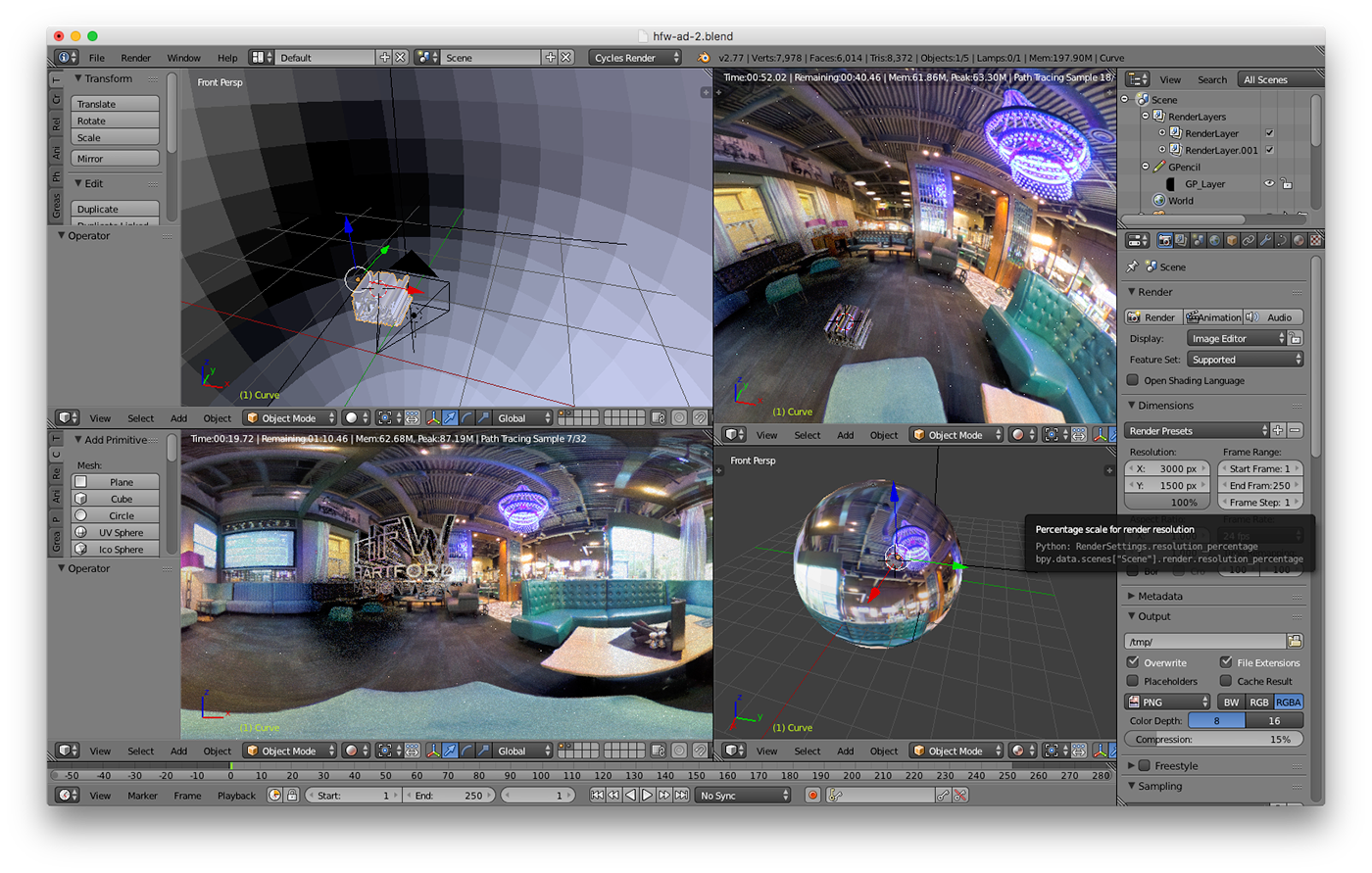Enable Cache Result checkbox

click(1226, 681)
